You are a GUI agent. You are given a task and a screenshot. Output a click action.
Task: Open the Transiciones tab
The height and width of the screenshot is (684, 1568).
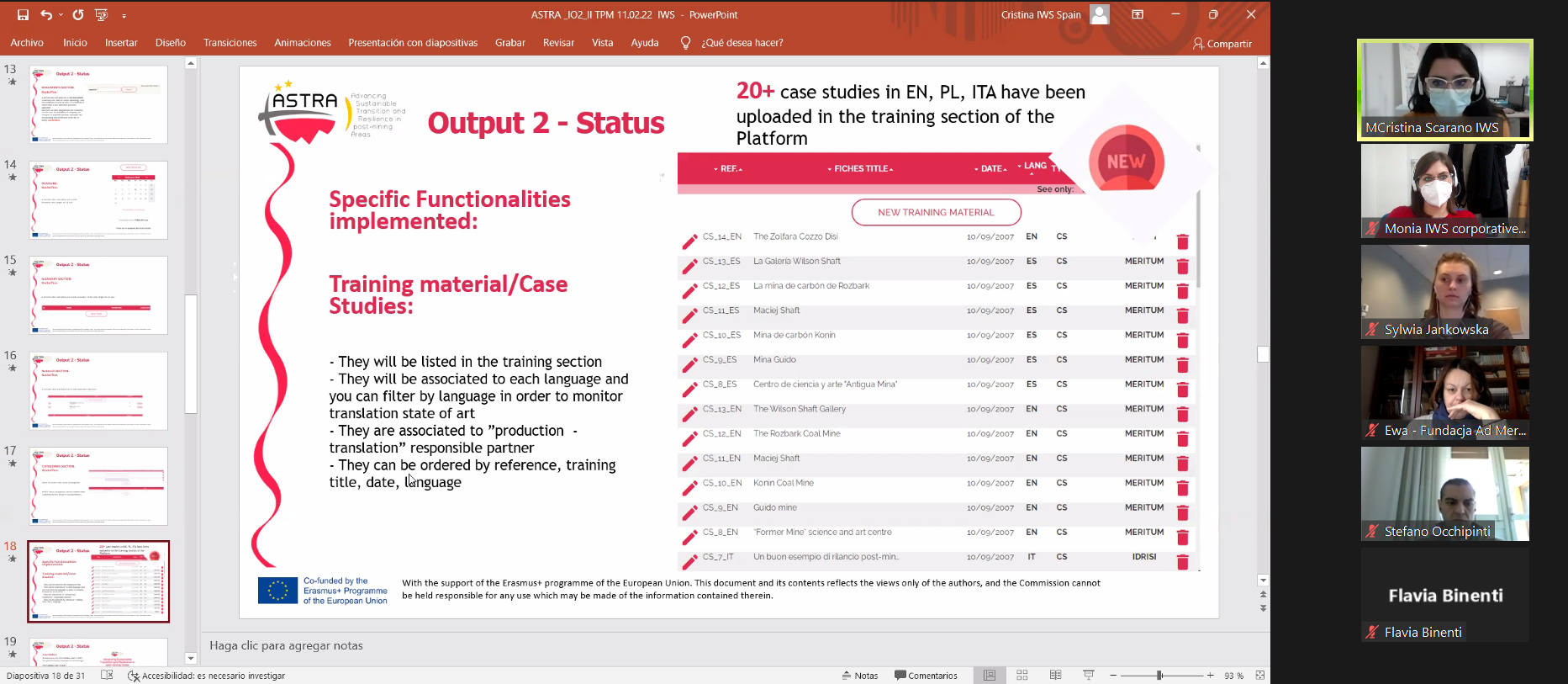coord(230,43)
